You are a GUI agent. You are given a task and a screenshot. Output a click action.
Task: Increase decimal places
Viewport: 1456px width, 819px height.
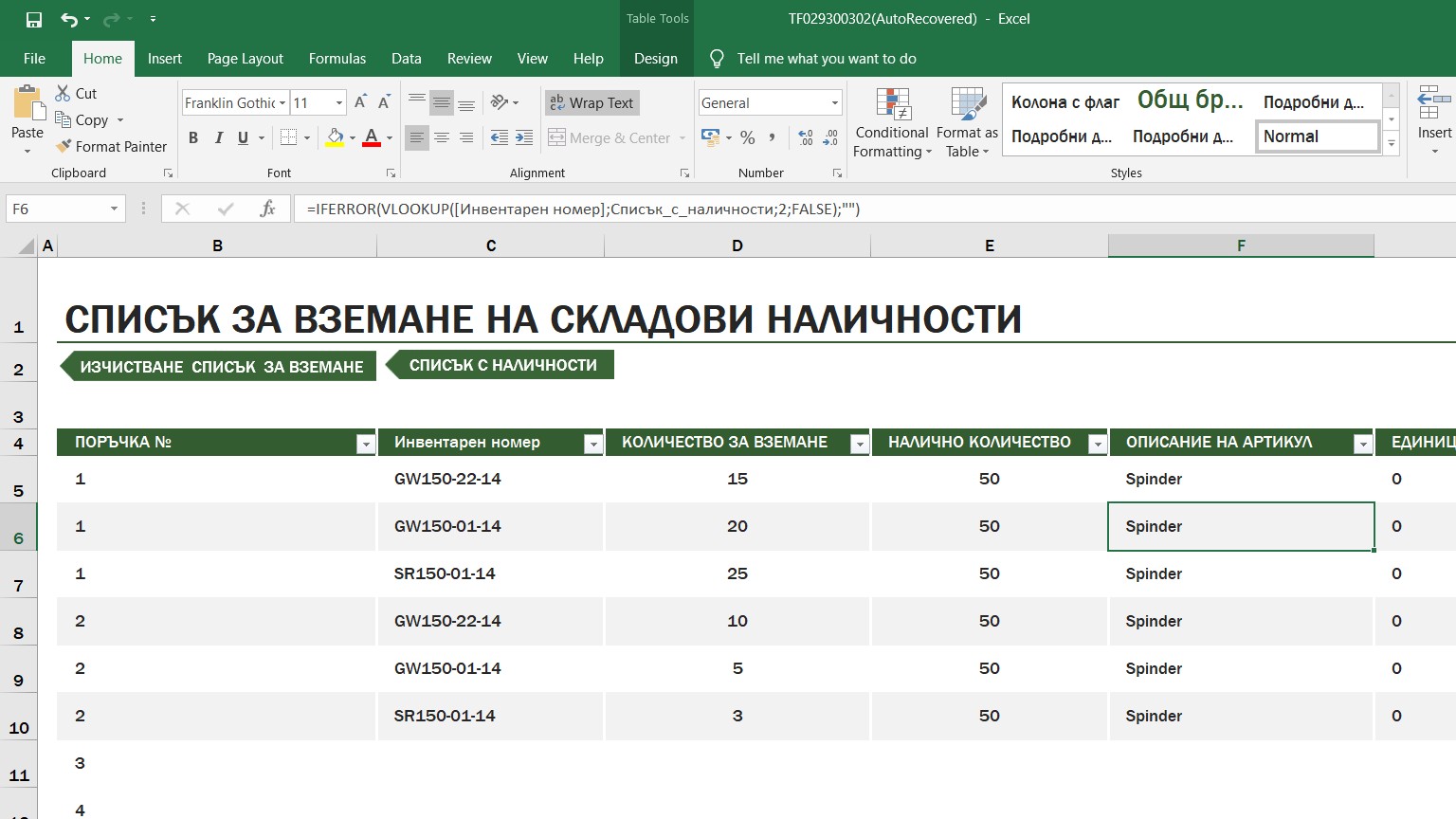(x=806, y=137)
